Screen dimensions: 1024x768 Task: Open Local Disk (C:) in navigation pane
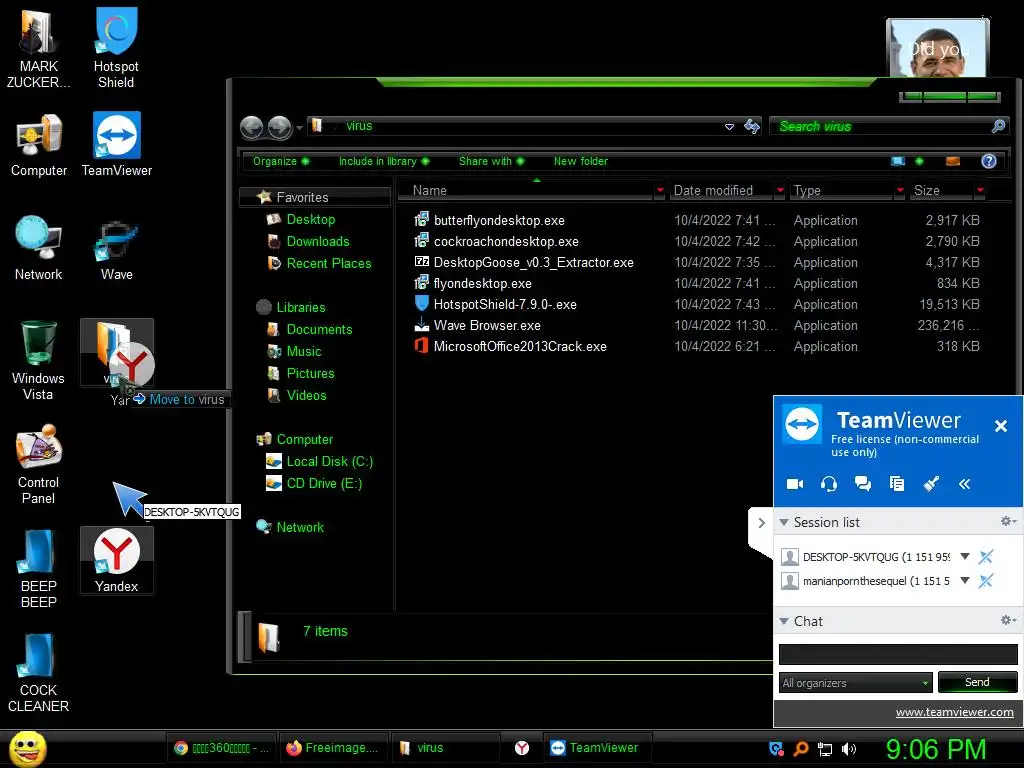tap(330, 462)
